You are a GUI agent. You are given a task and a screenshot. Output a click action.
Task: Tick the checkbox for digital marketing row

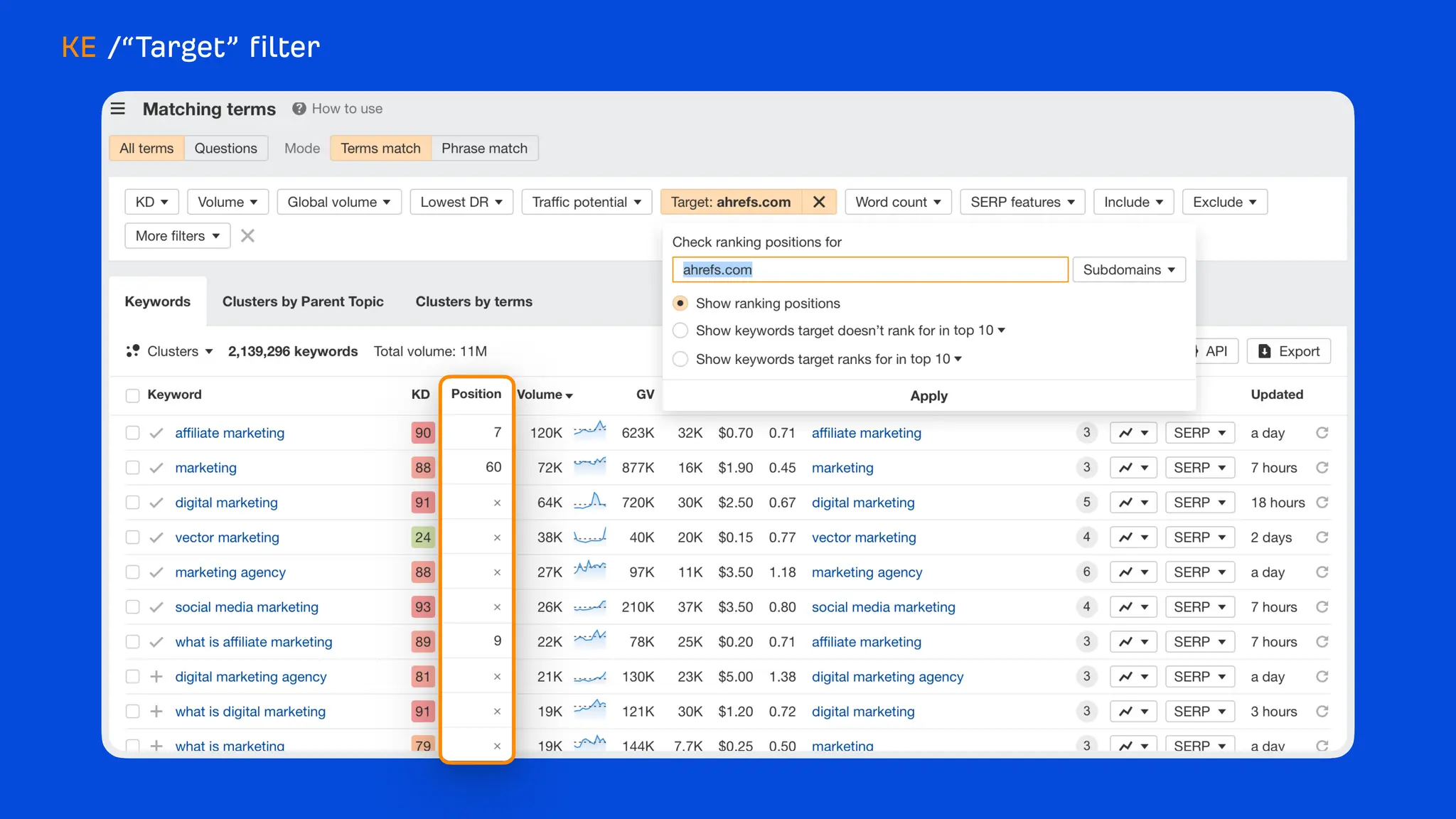pyautogui.click(x=132, y=503)
